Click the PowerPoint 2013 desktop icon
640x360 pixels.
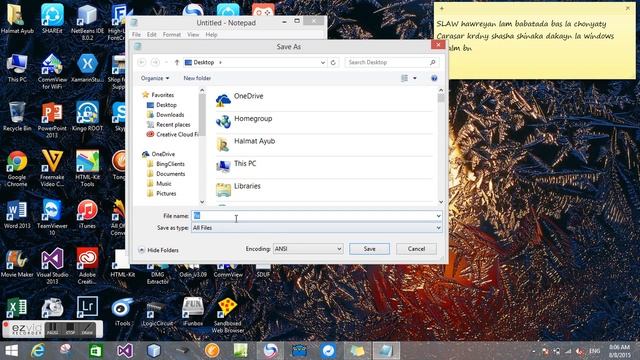(52, 120)
